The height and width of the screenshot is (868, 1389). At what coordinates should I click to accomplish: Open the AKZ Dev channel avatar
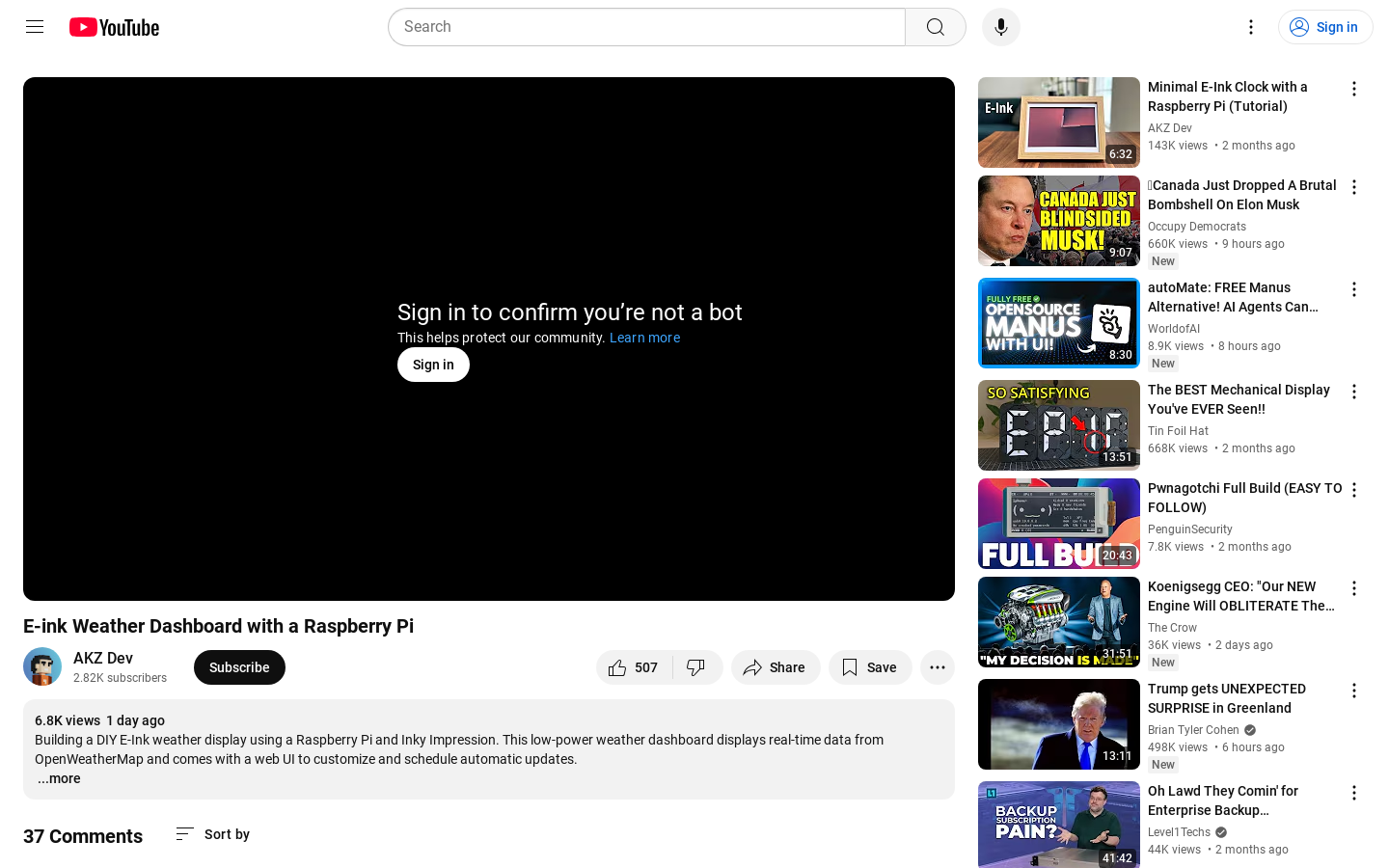[x=42, y=666]
